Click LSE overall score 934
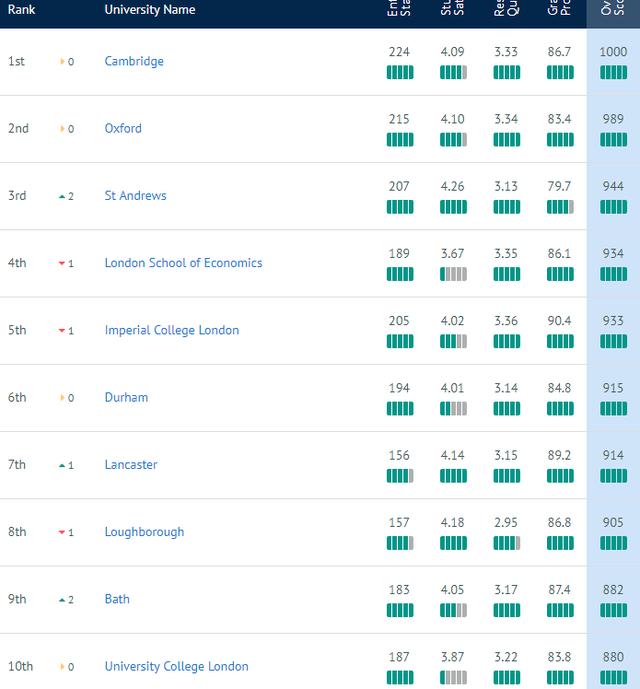The width and height of the screenshot is (640, 689). [x=613, y=254]
